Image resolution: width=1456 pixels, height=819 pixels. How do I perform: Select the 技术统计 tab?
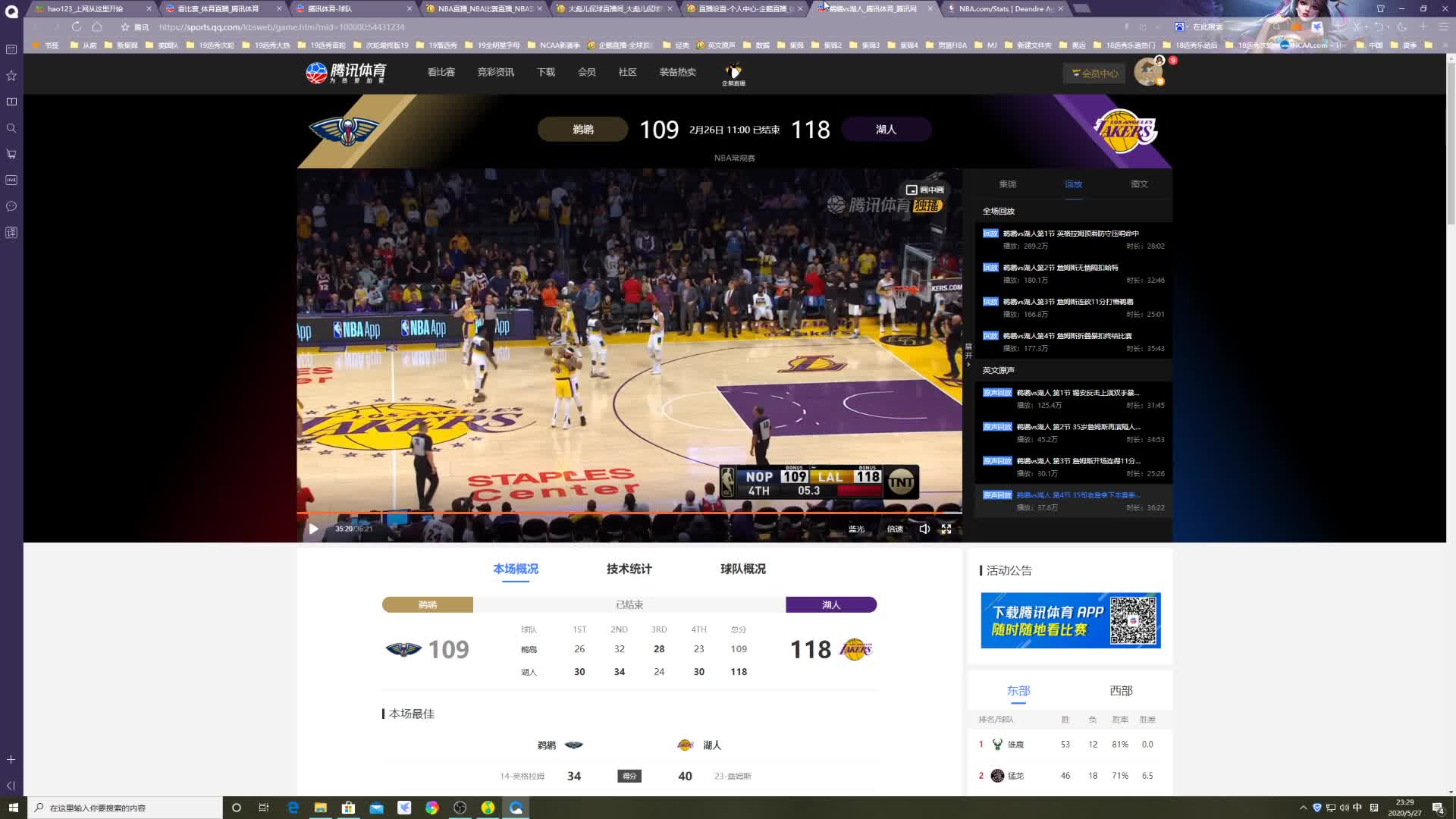coord(629,569)
